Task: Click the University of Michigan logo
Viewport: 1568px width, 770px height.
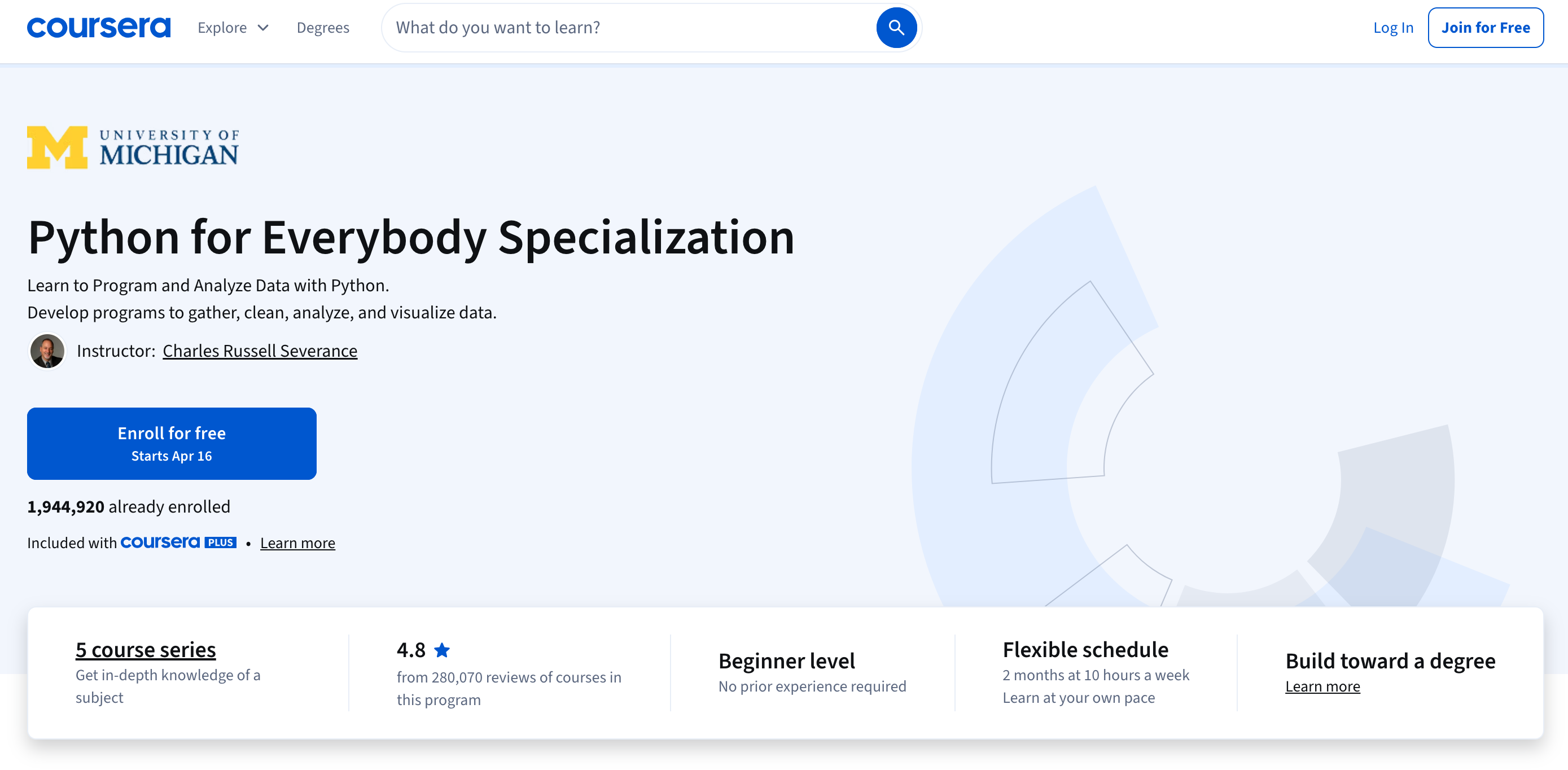Action: tap(133, 147)
